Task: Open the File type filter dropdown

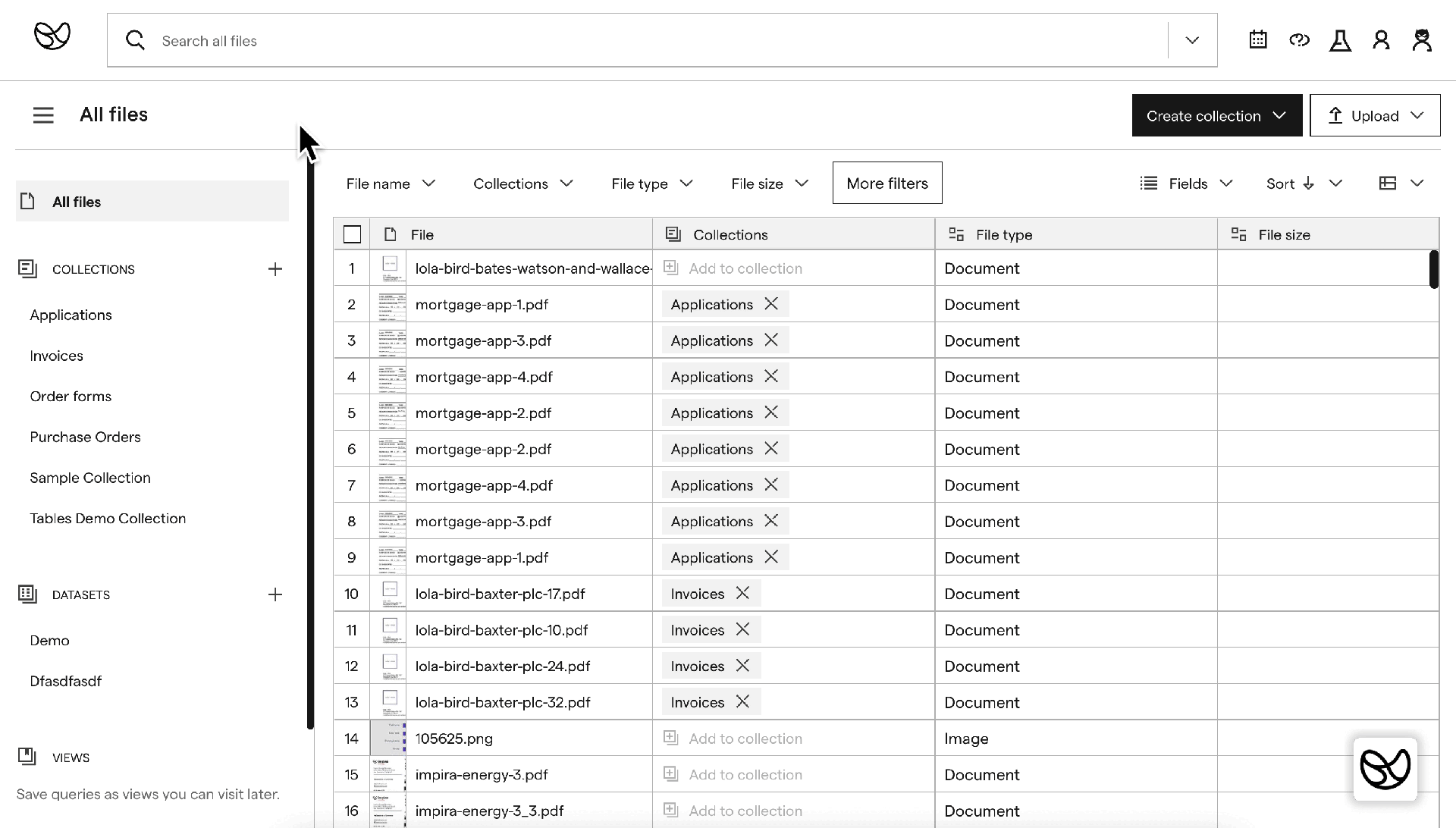Action: [652, 183]
